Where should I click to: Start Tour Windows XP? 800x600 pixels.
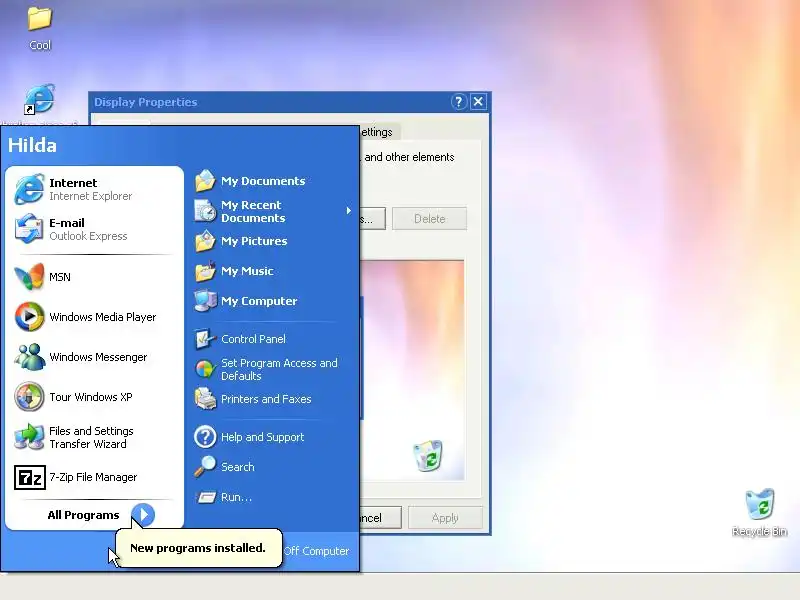coord(94,396)
